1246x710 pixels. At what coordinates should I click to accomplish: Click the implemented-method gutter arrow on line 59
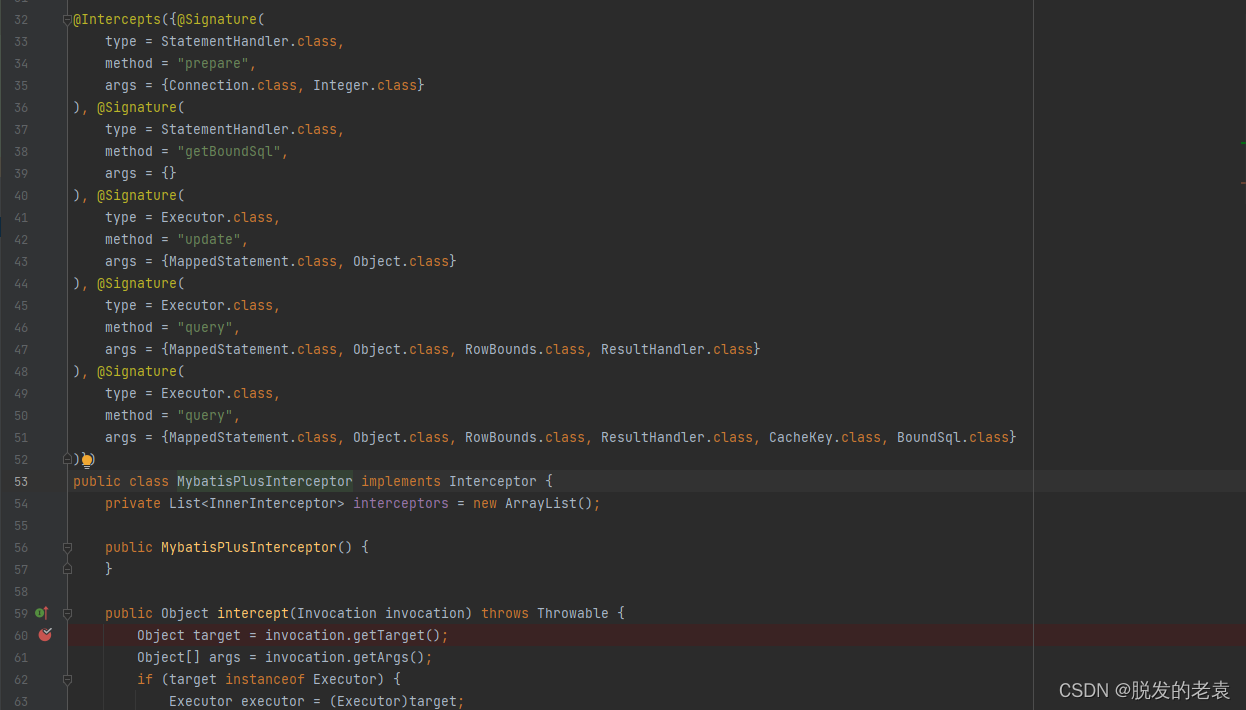click(41, 613)
